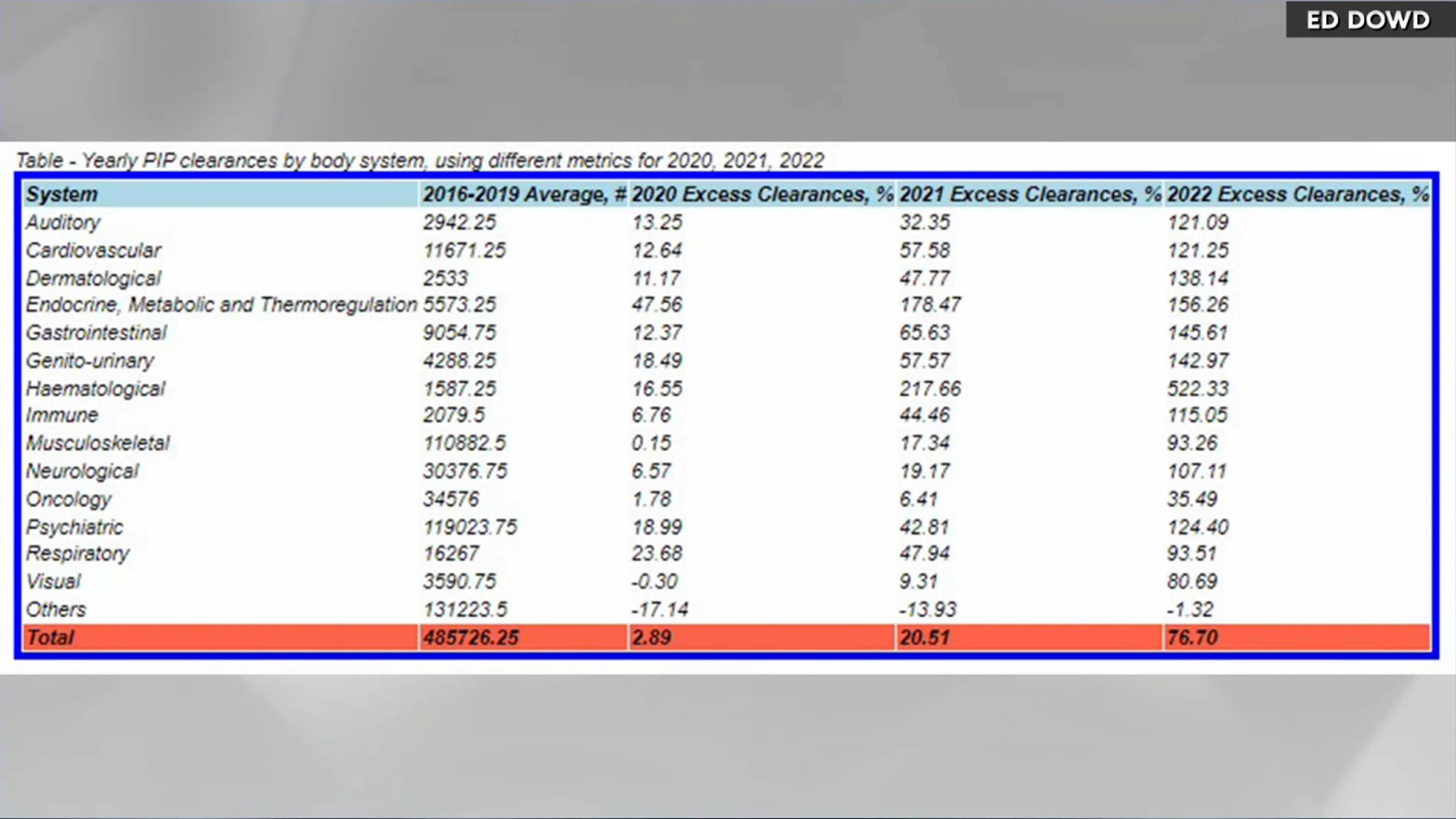Select Endocrine, Metabolic and Thermoregulation label
The image size is (1456, 819).
click(x=222, y=305)
